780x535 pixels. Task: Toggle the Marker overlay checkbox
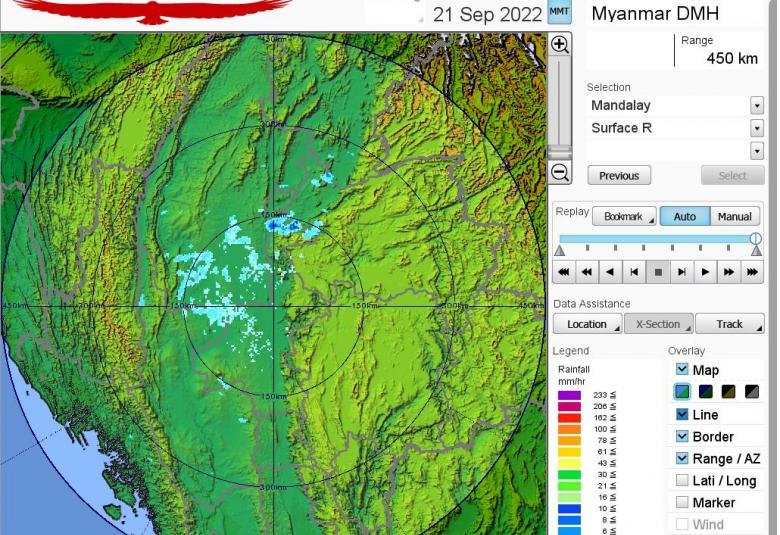tap(682, 502)
